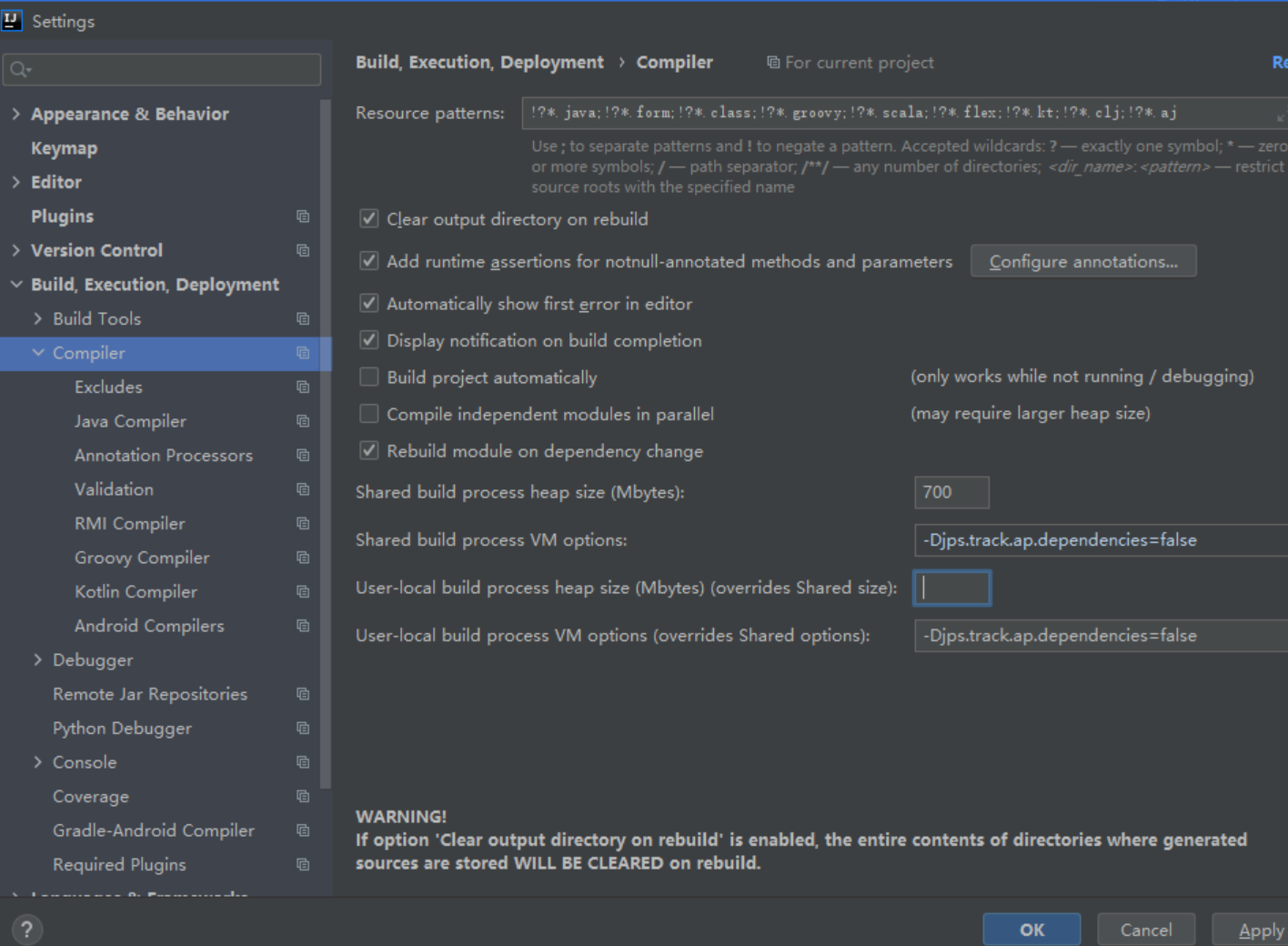The width and height of the screenshot is (1288, 946).
Task: Open help with the question mark button
Action: (x=26, y=930)
